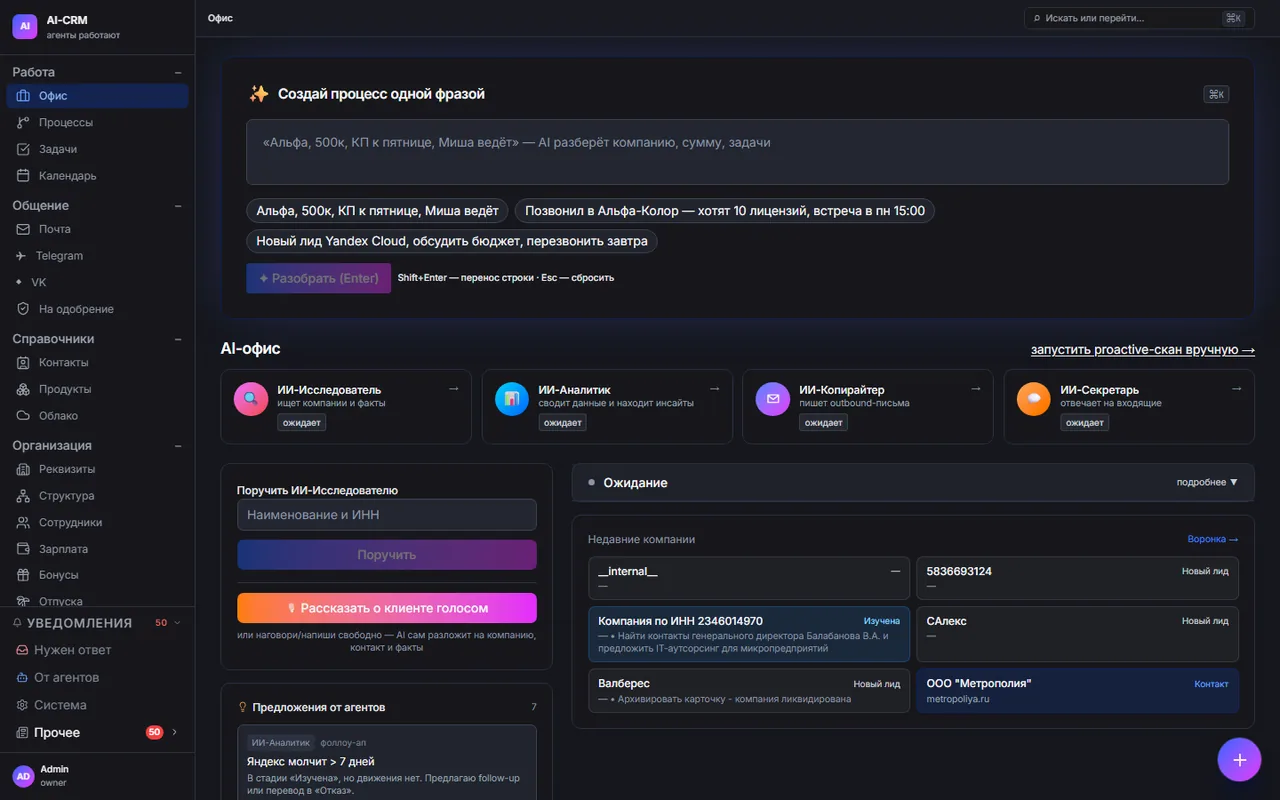Screen dimensions: 1280x800
Task: Click the process phrase text area
Action: pos(737,152)
